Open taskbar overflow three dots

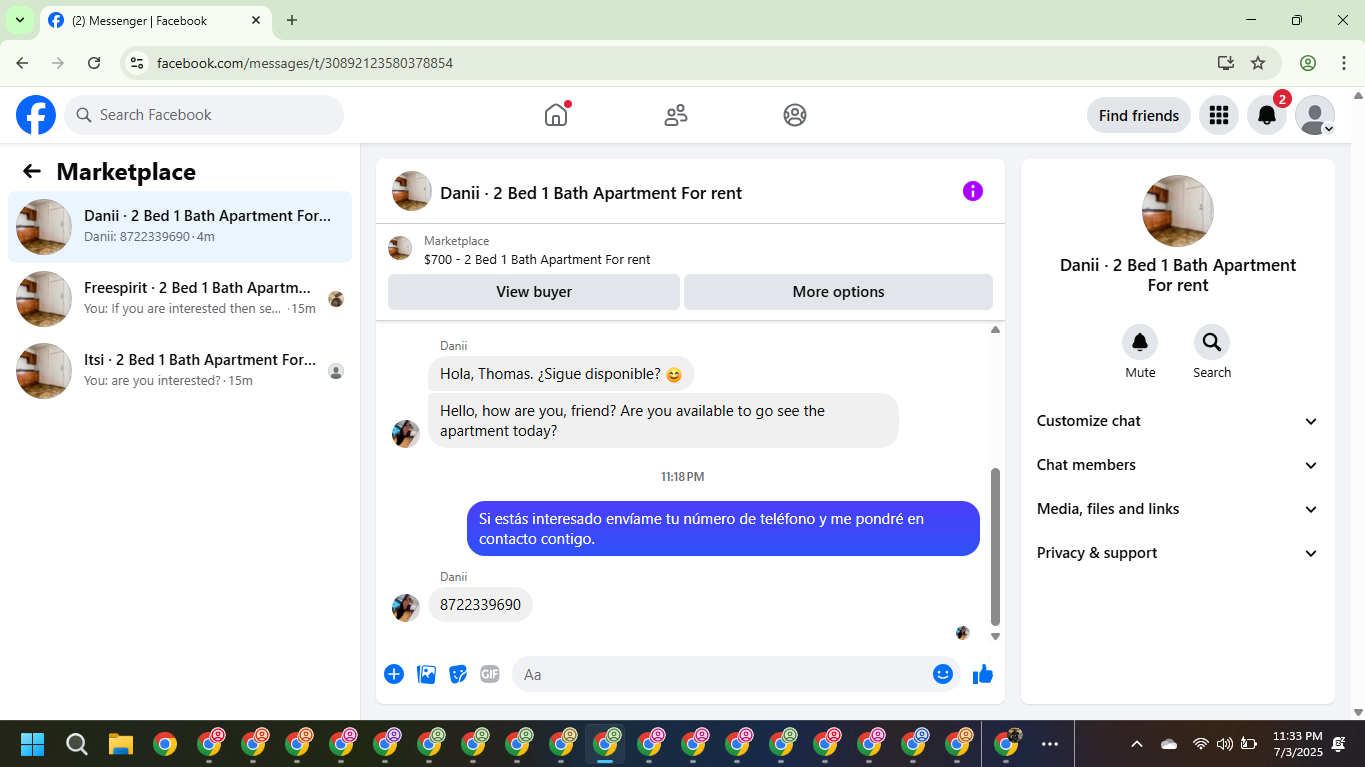pos(1050,744)
